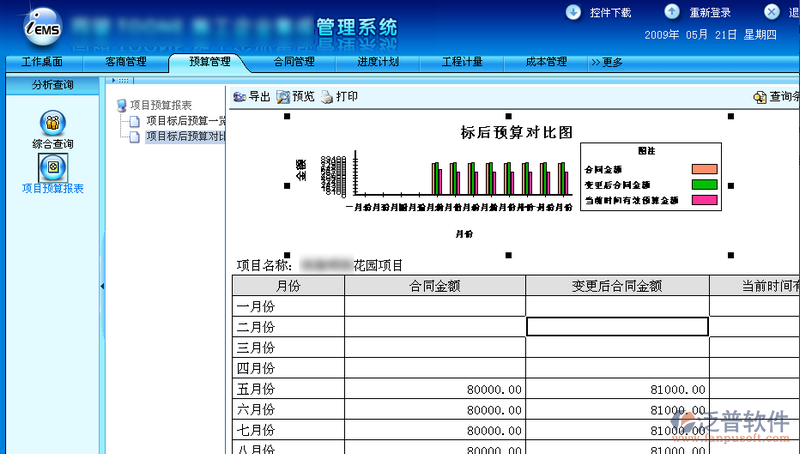Select 项目标后预算一览 in the tree

click(184, 121)
